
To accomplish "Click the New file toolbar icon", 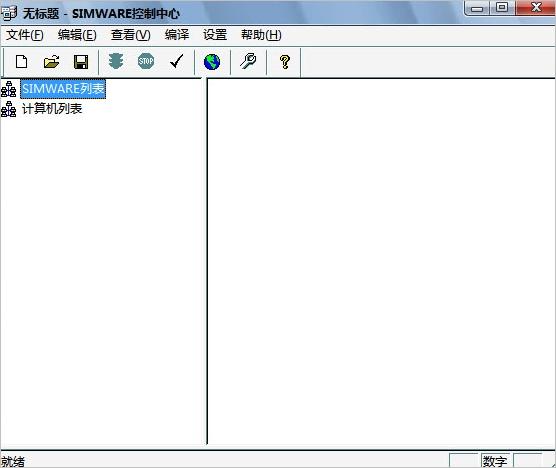I will pyautogui.click(x=22, y=62).
